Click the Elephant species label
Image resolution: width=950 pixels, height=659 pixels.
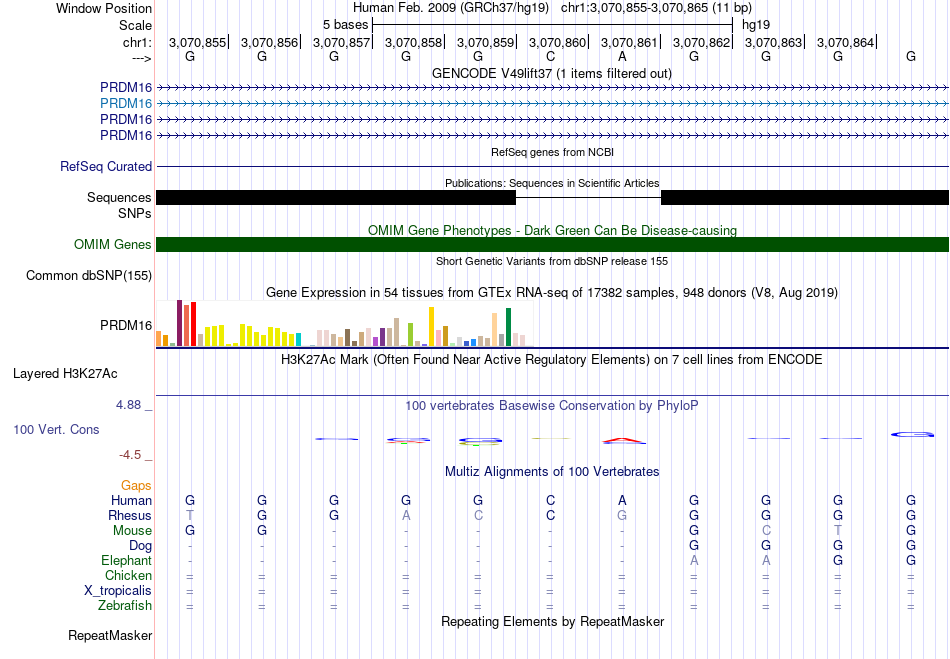click(126, 560)
